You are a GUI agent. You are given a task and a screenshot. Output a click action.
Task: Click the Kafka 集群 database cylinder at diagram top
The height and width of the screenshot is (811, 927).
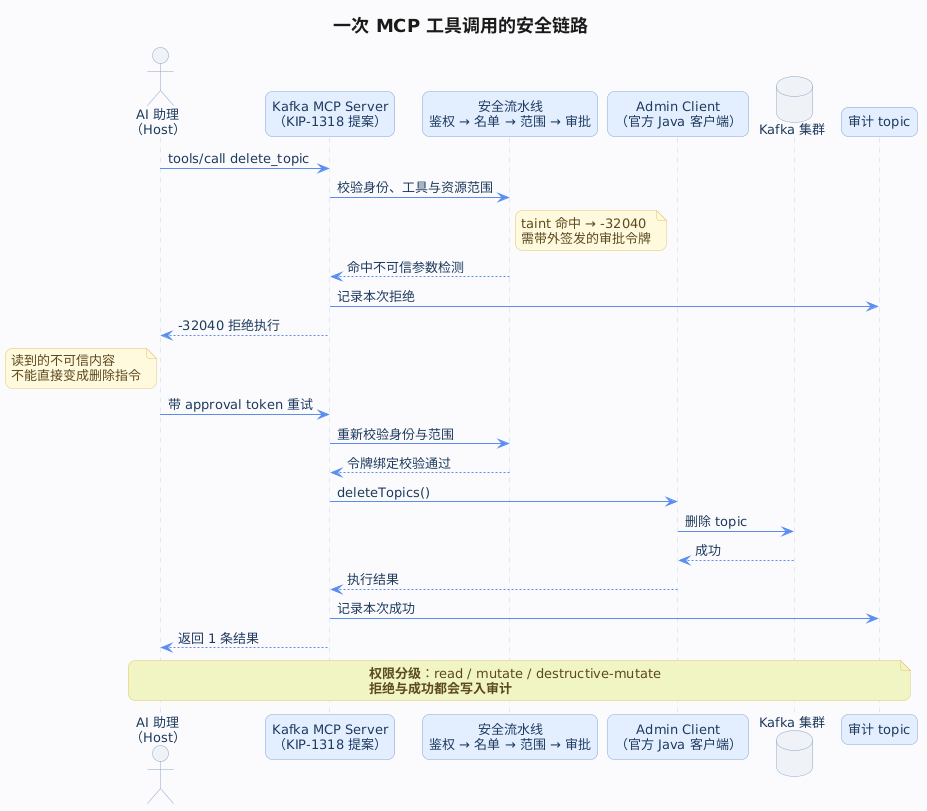click(x=793, y=99)
